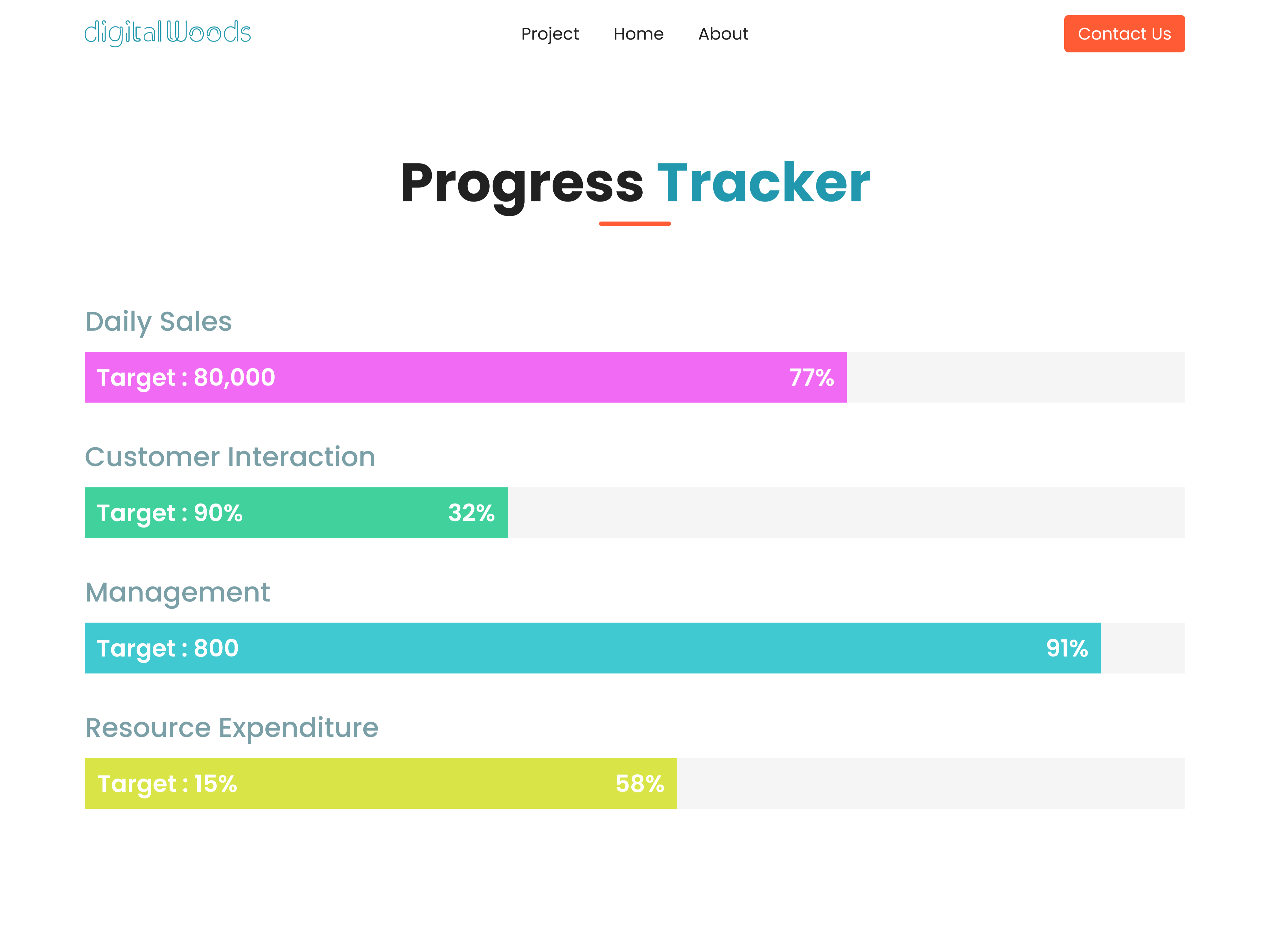Click the digitalWoods logo
Screen dimensions: 1270x952
(167, 33)
